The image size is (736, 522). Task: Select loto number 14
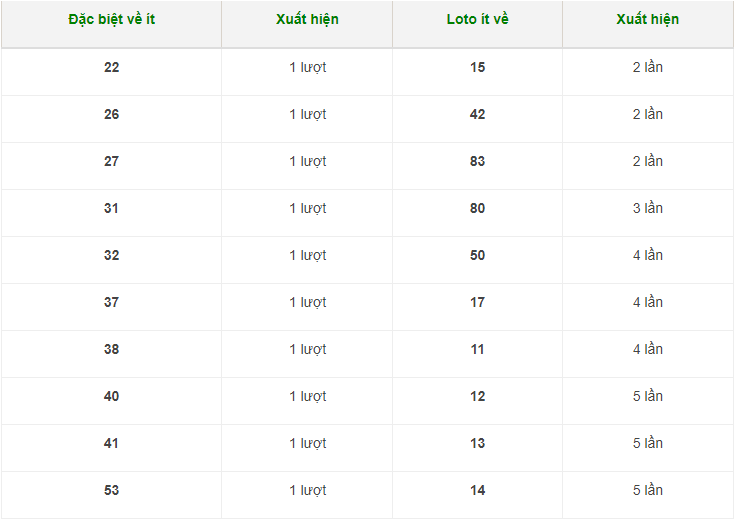[x=477, y=490]
